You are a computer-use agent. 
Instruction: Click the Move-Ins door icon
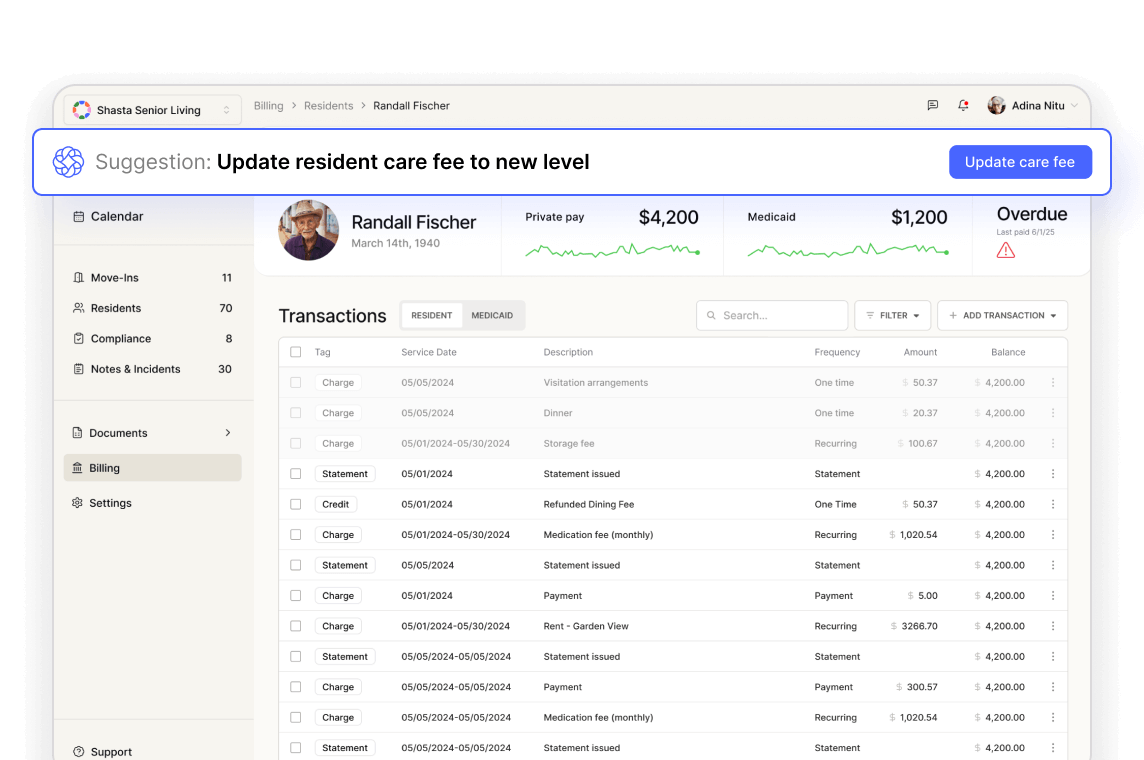78,278
